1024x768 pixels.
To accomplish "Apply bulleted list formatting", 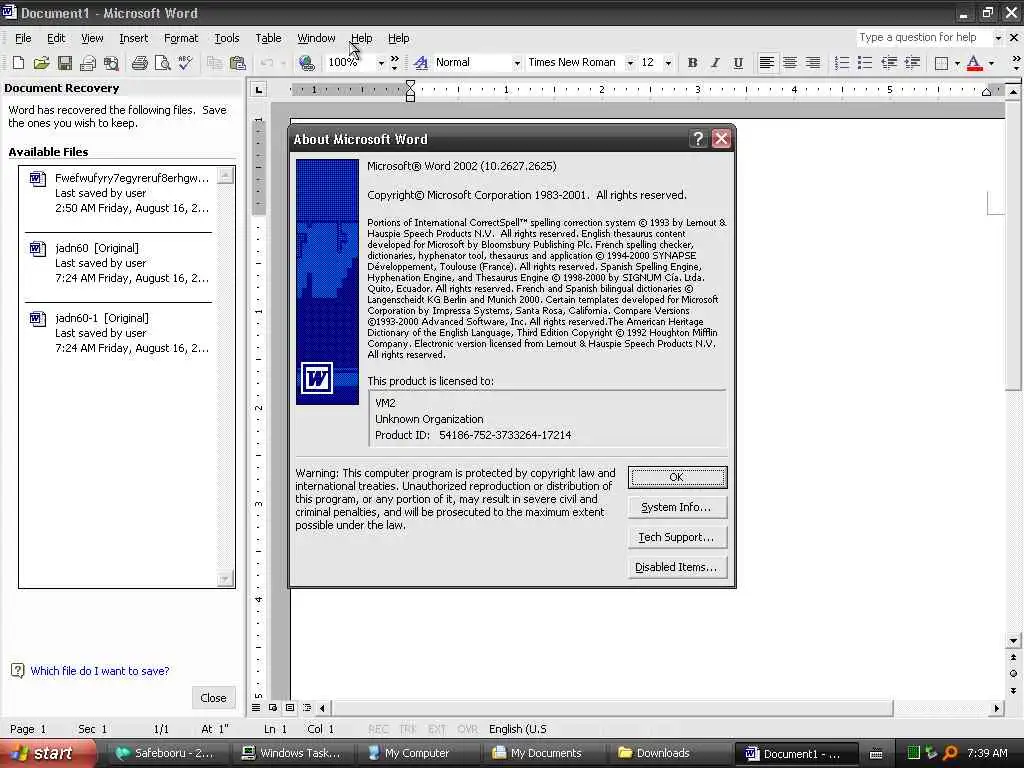I will (865, 63).
